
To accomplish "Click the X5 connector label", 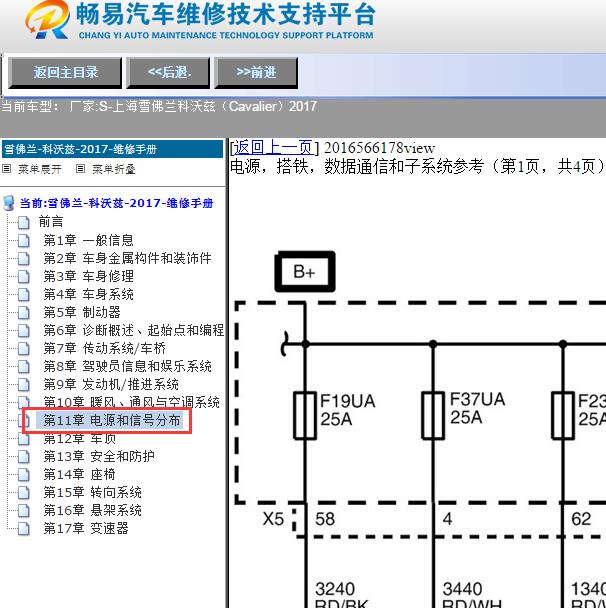I will pos(273,519).
